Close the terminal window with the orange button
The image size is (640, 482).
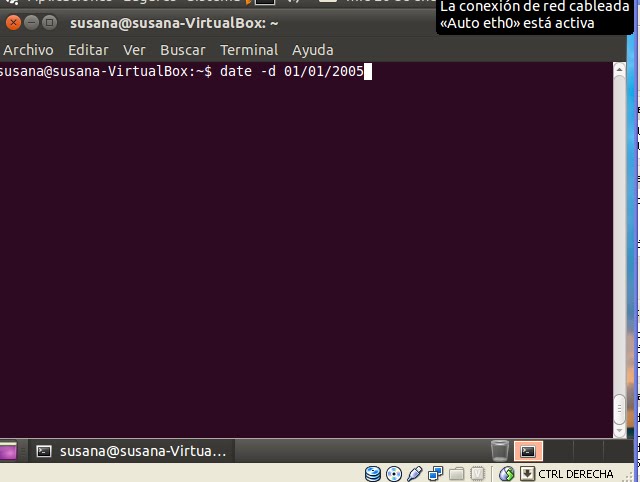pos(13,23)
